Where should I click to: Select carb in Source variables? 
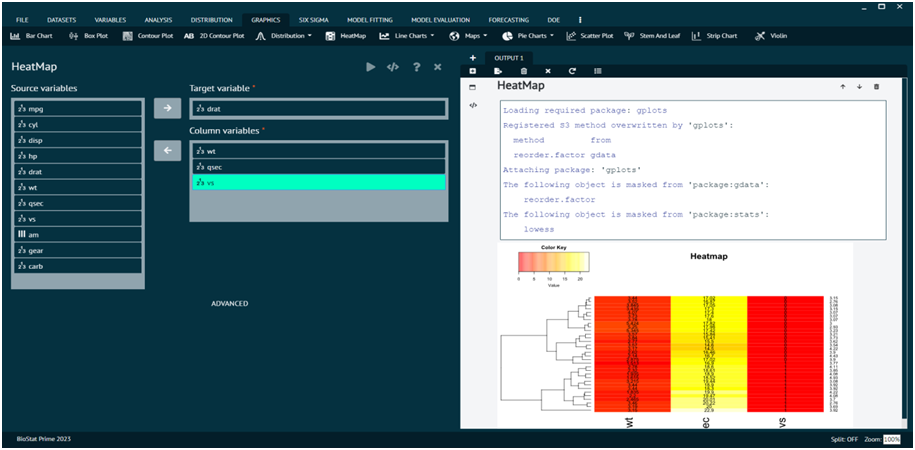point(78,266)
